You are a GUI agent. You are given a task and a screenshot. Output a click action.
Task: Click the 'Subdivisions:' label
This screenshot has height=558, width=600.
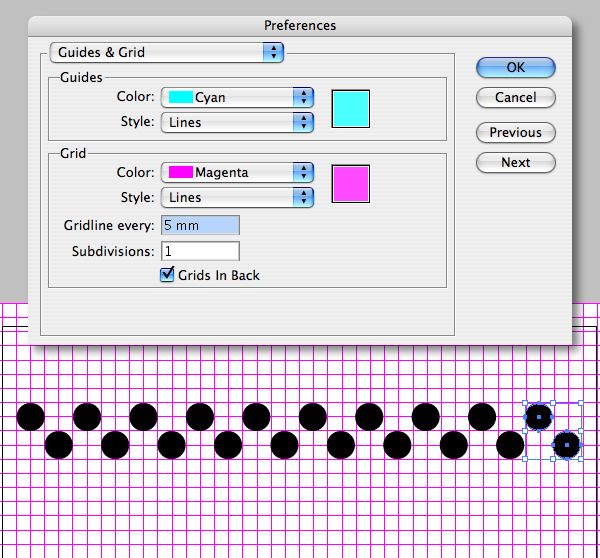[x=113, y=251]
